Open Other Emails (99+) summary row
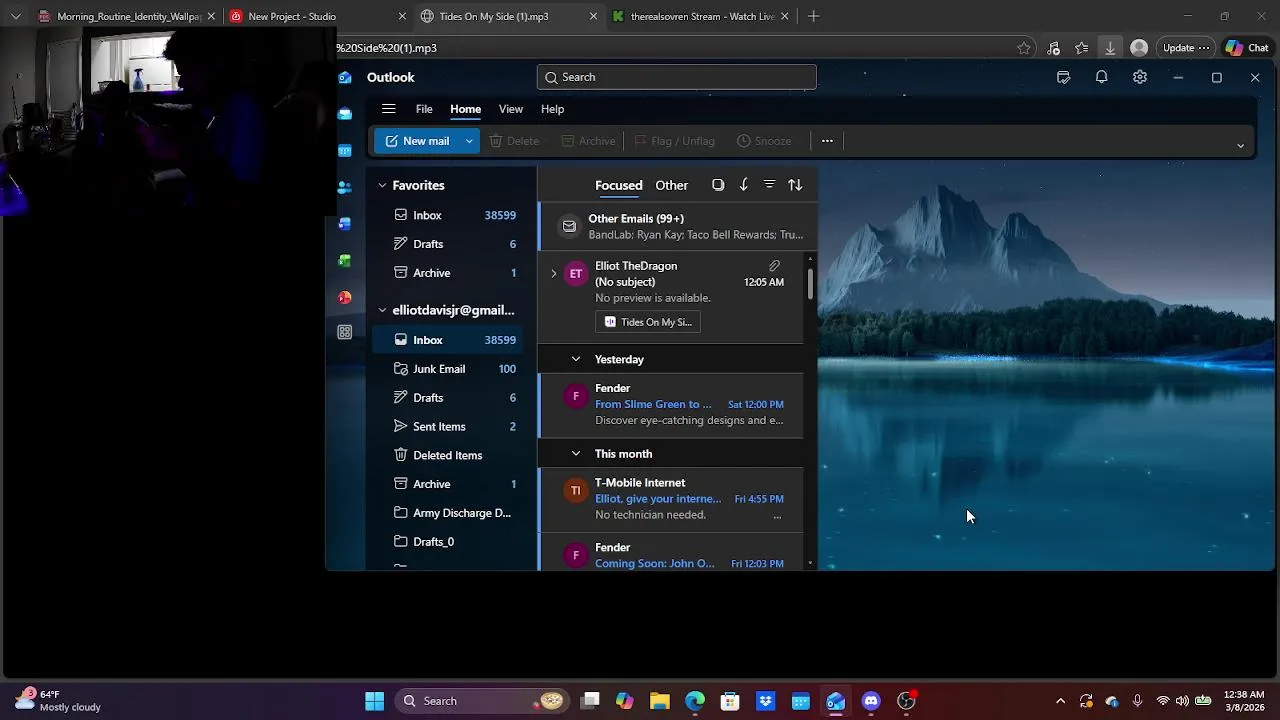This screenshot has width=1280, height=720. click(679, 226)
